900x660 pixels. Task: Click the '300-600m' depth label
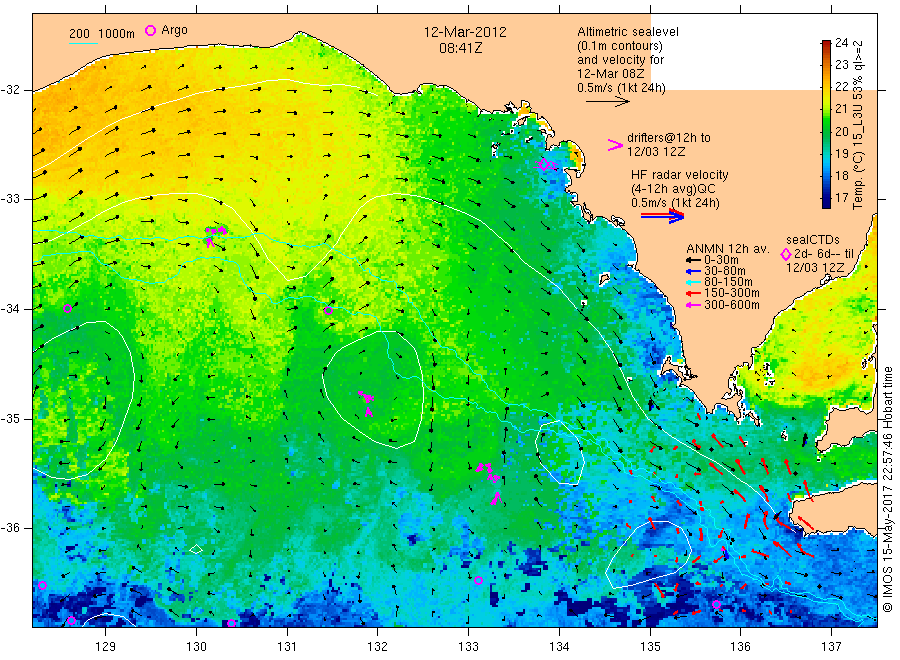[x=732, y=305]
